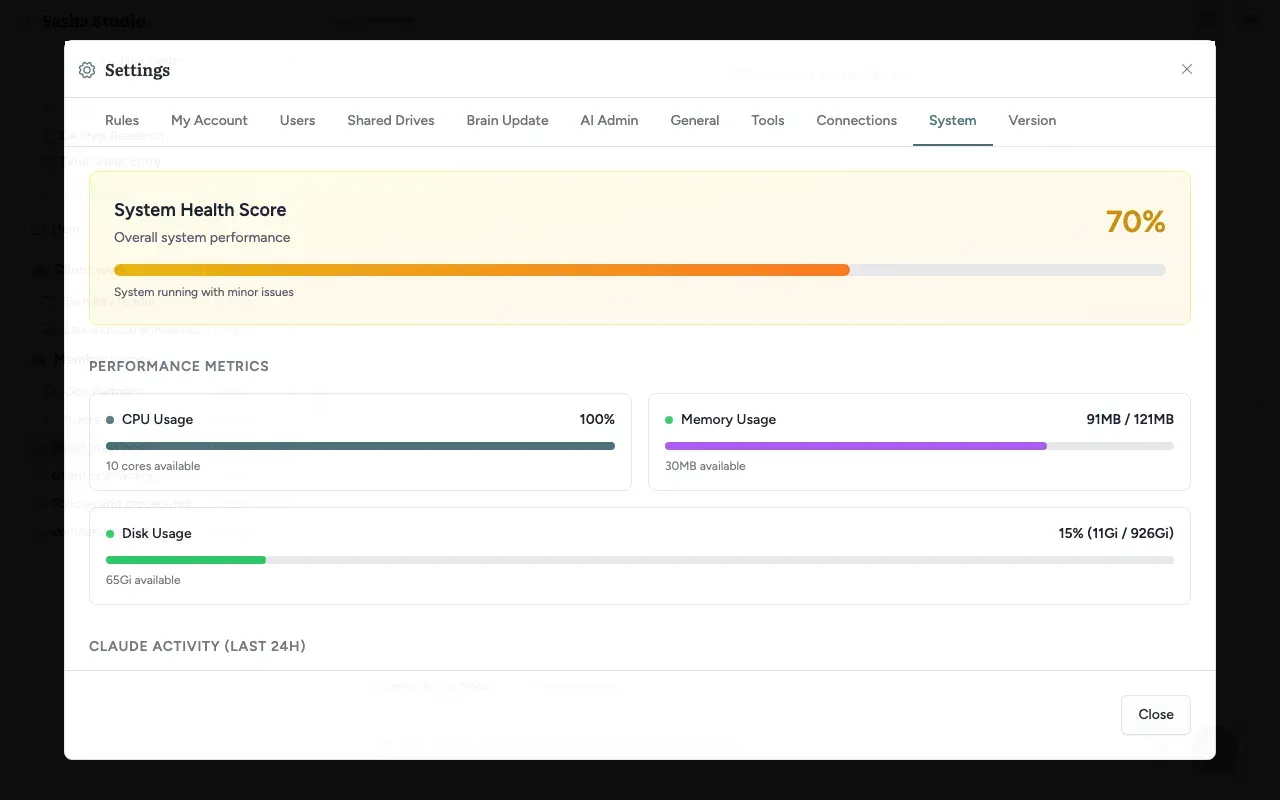Click the Settings gear icon in dialog header
The width and height of the screenshot is (1280, 800).
(87, 70)
